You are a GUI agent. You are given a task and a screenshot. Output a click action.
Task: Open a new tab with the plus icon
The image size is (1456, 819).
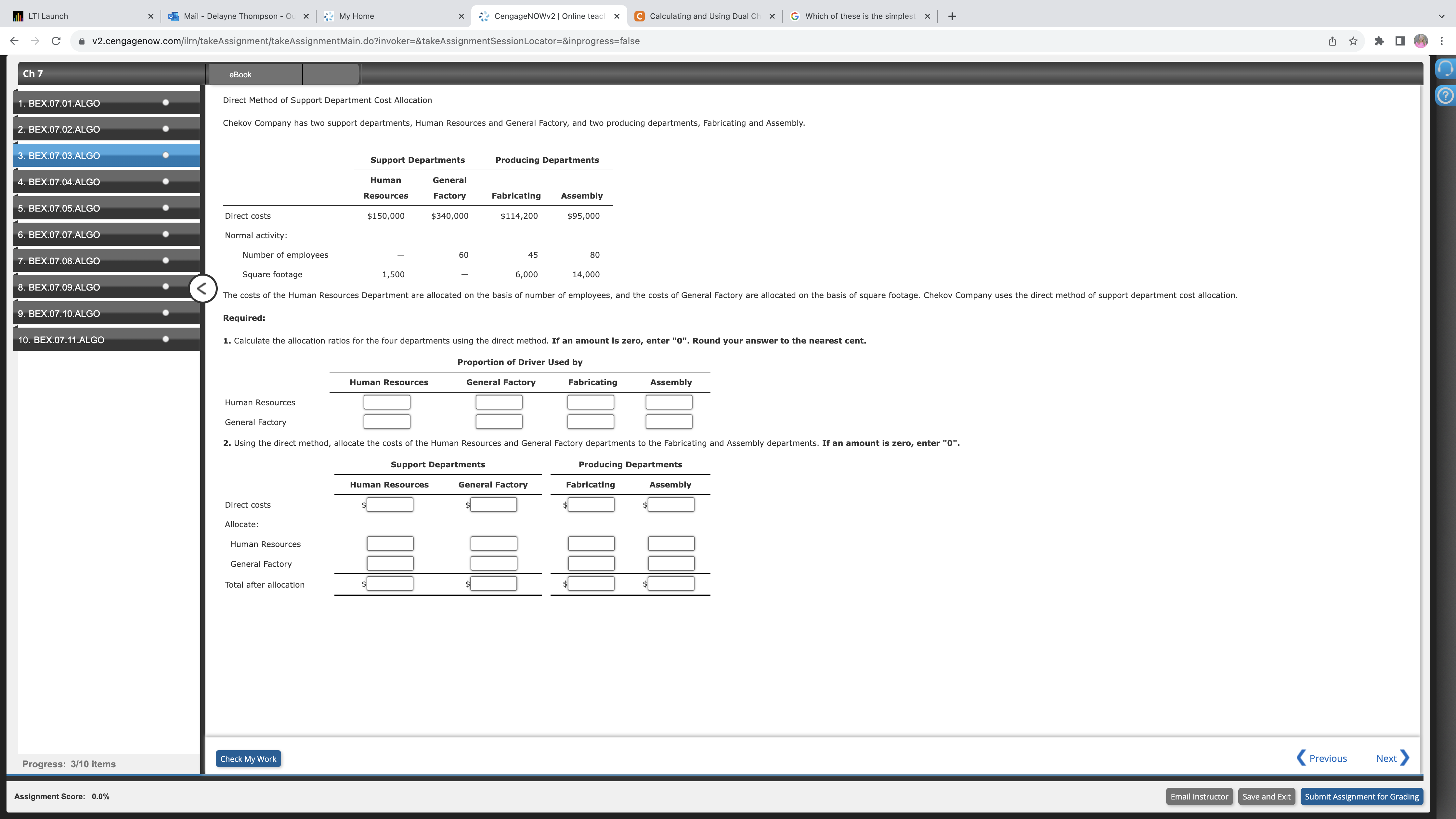[952, 16]
